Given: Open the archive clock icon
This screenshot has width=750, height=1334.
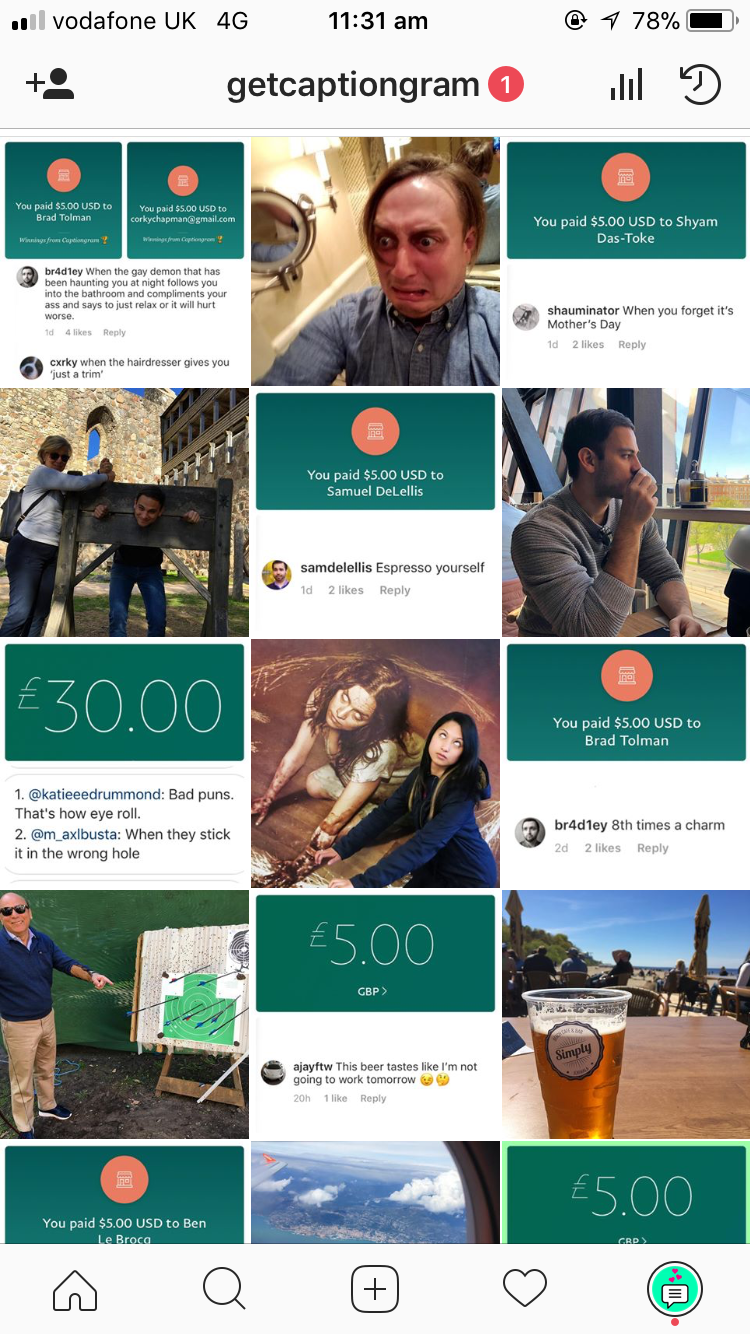Looking at the screenshot, I should coord(700,84).
